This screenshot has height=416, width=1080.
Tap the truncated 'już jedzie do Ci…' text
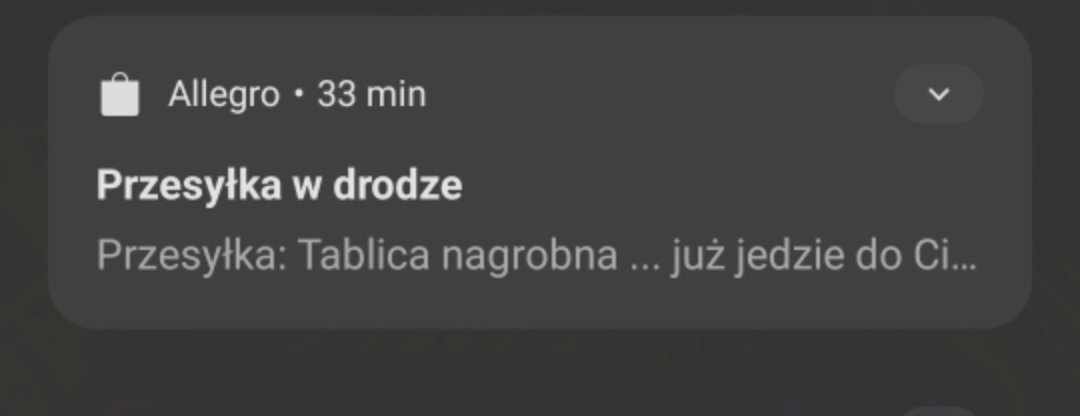[x=824, y=256]
